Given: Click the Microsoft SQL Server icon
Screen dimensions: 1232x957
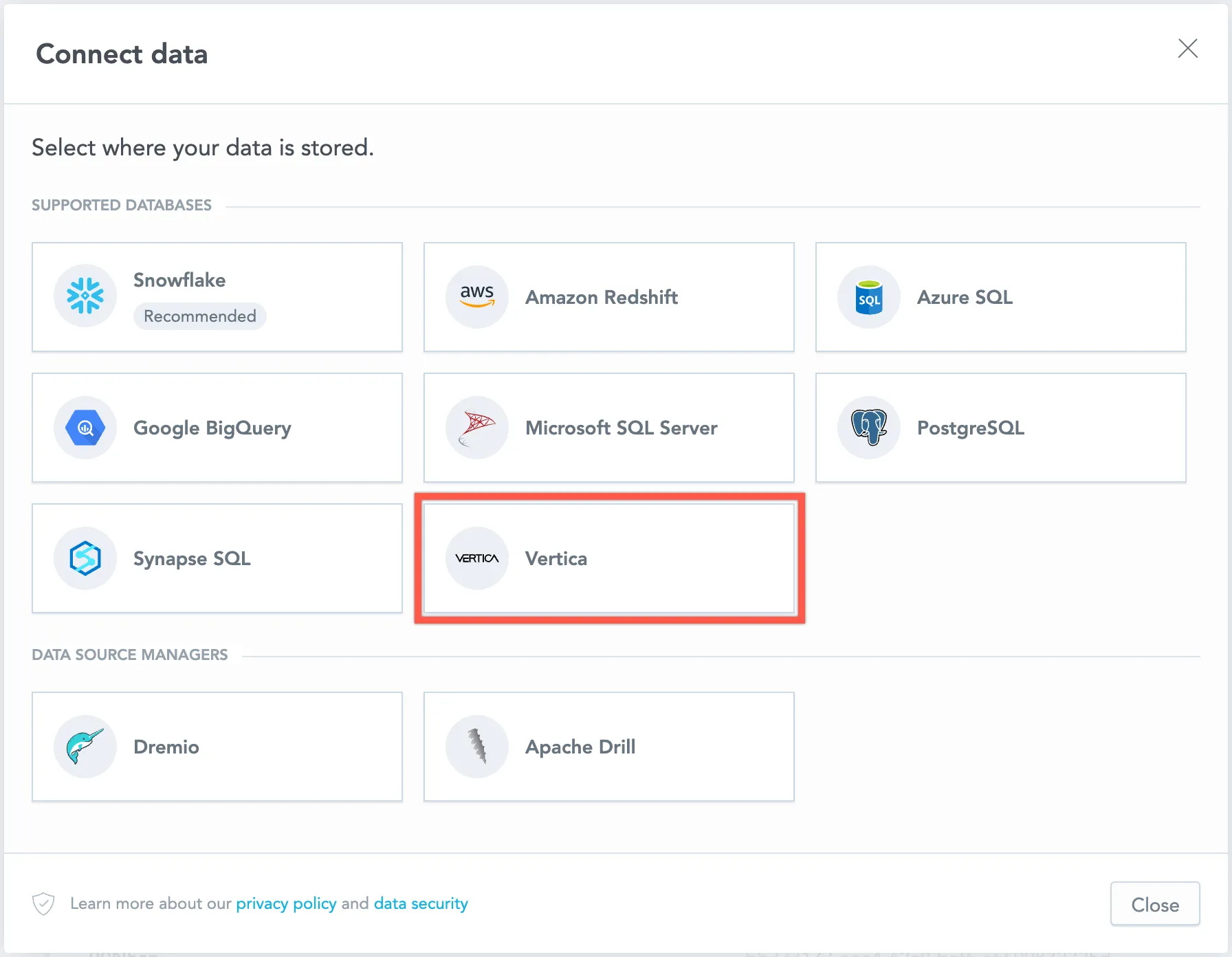Looking at the screenshot, I should tap(476, 427).
